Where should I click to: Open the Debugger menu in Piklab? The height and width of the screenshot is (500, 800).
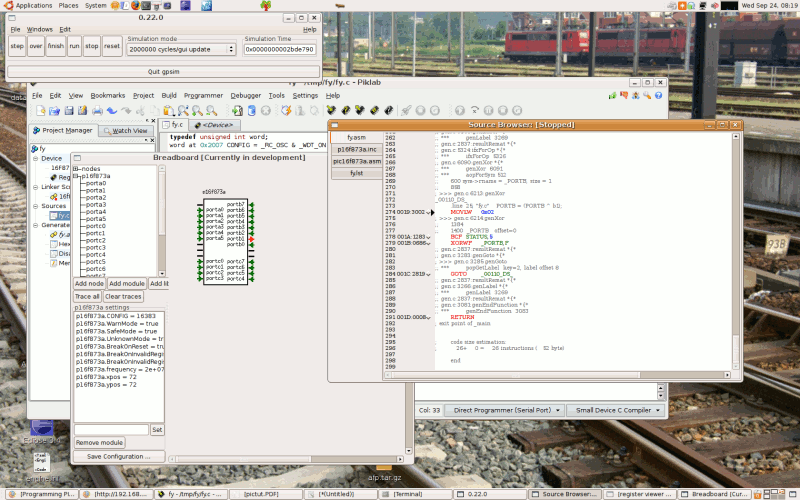pyautogui.click(x=245, y=95)
